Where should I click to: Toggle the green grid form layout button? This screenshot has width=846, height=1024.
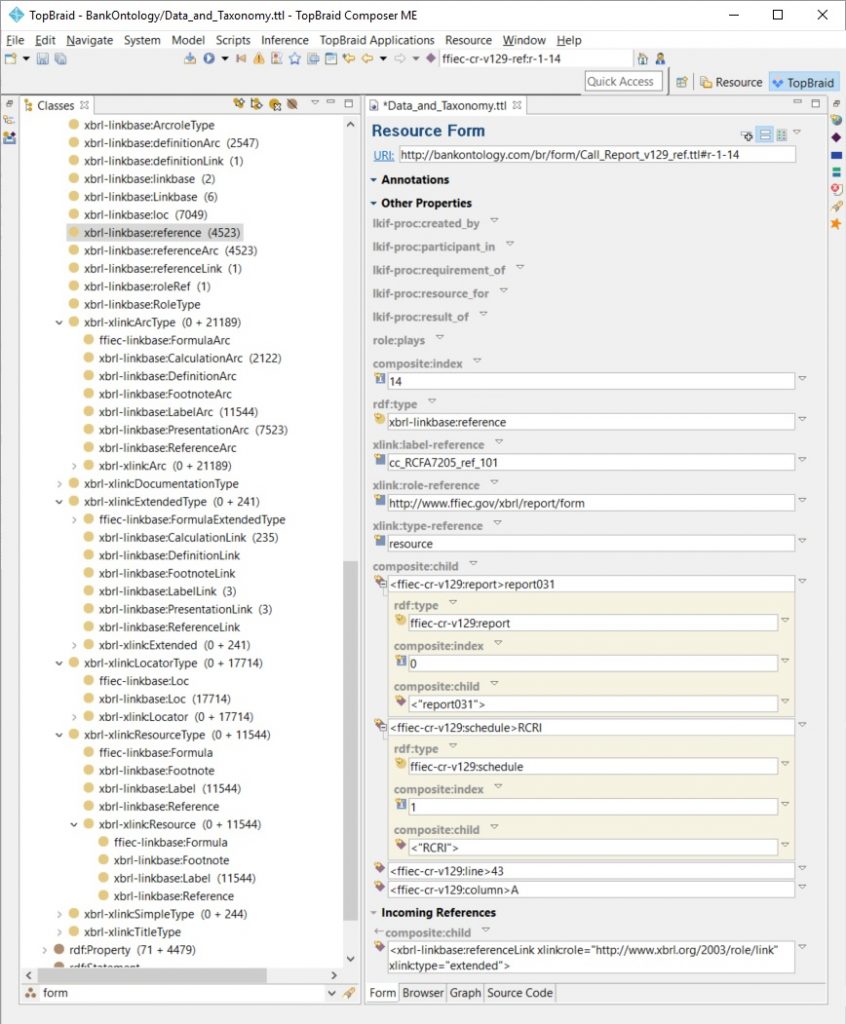tap(781, 135)
